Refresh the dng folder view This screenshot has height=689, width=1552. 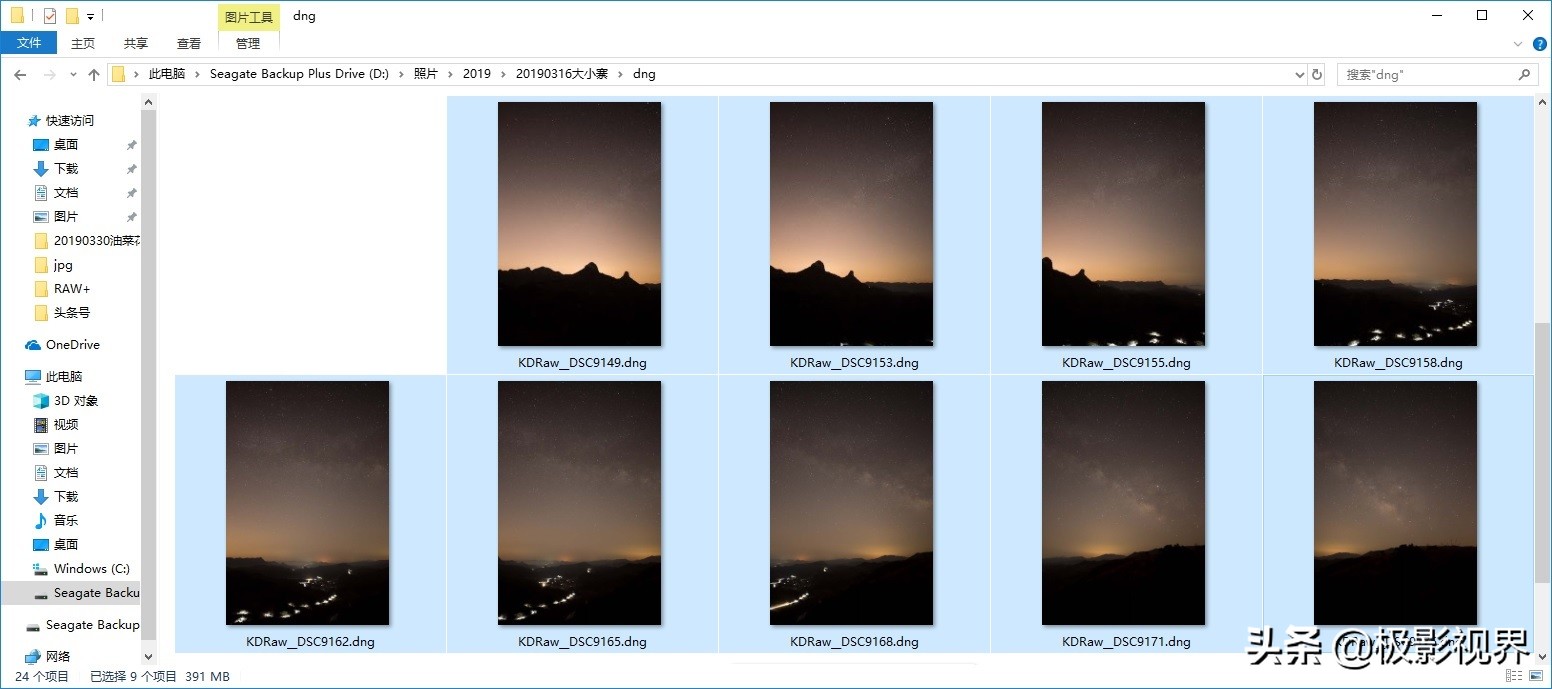tap(1317, 75)
